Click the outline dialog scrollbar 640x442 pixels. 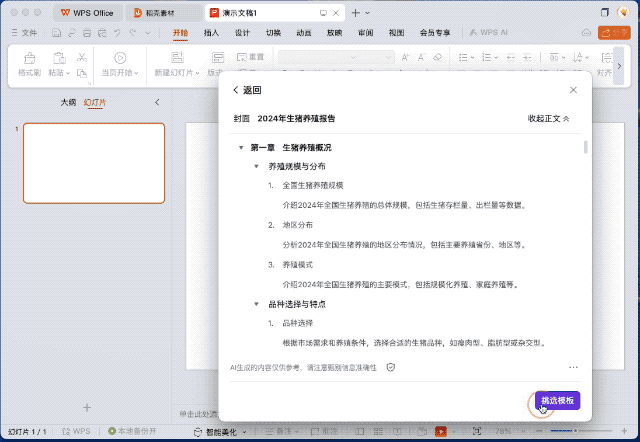(586, 147)
